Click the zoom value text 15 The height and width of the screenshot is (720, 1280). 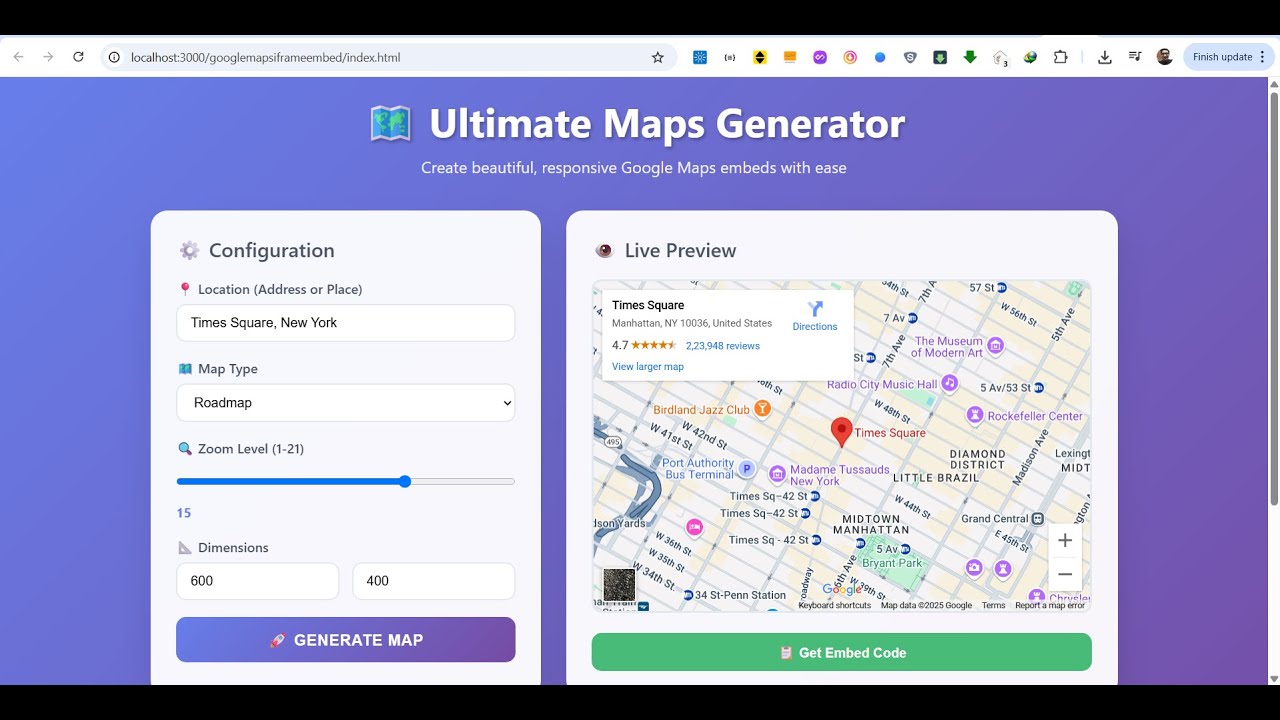click(184, 513)
